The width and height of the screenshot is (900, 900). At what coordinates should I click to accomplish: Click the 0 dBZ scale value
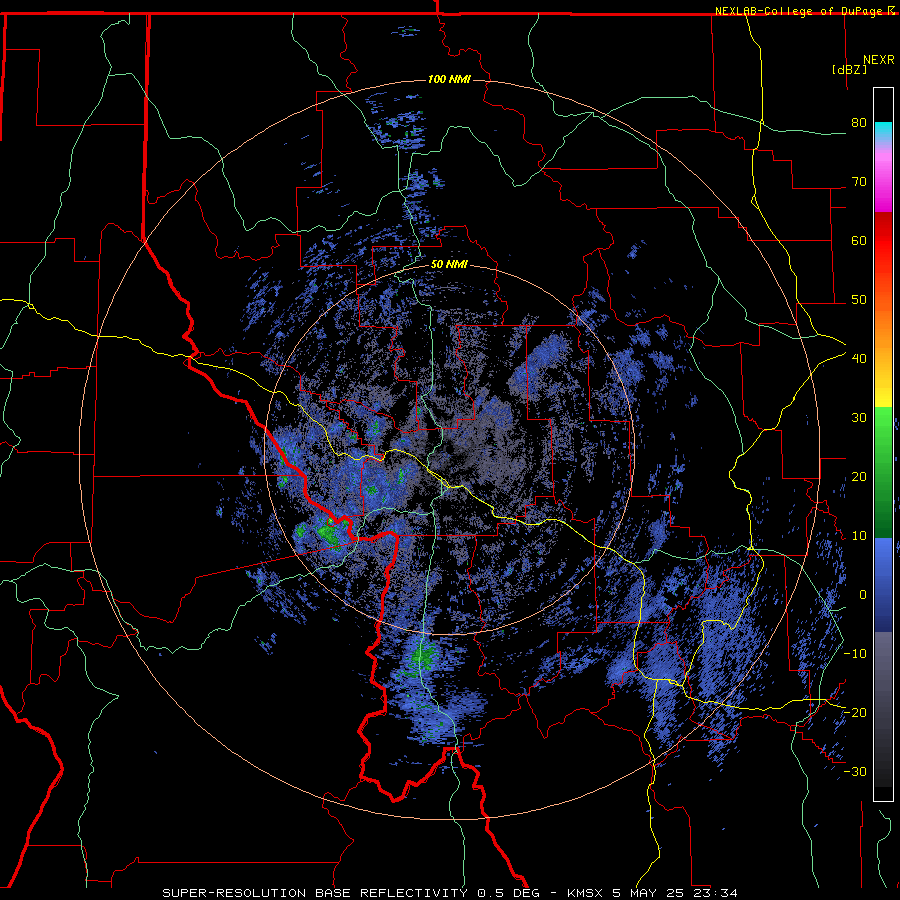863,595
